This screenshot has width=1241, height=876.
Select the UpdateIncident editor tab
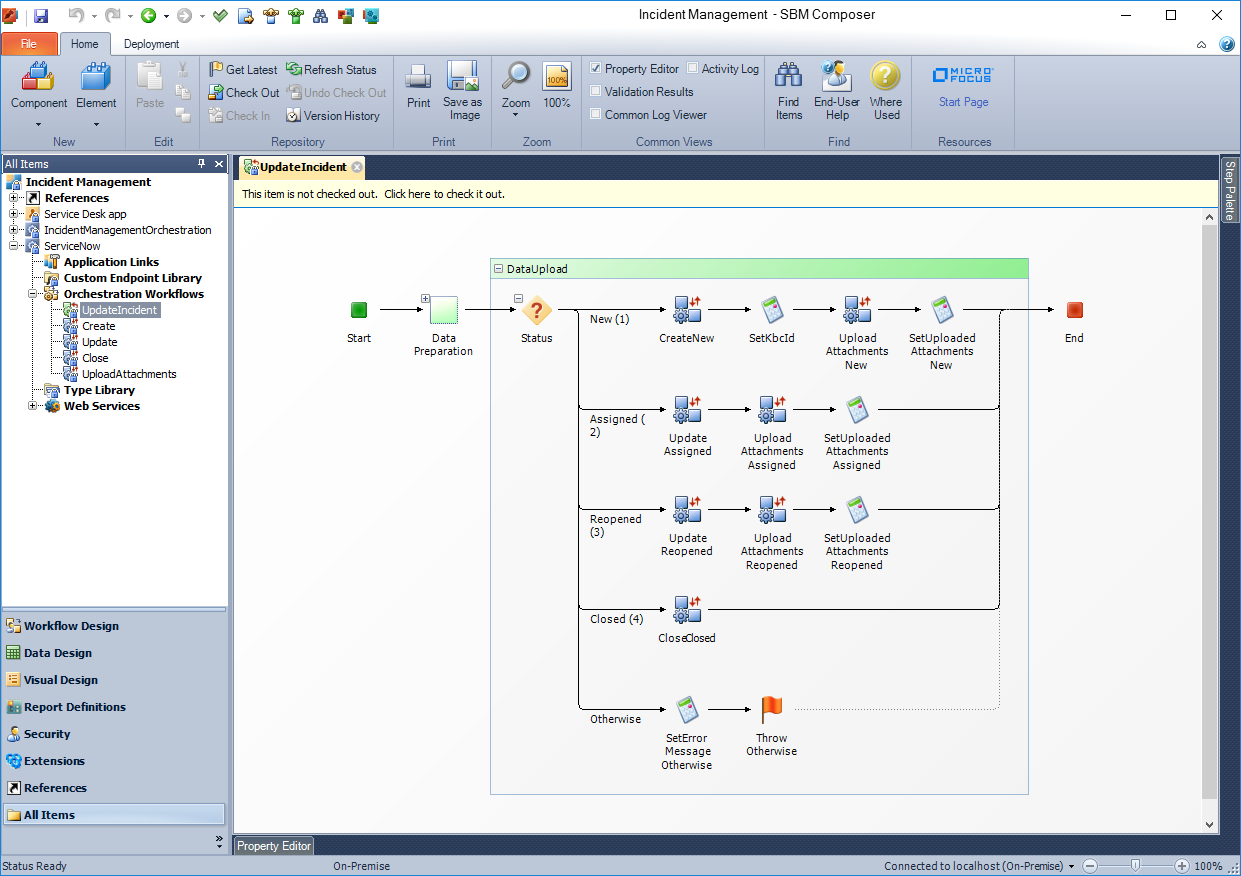pos(302,168)
